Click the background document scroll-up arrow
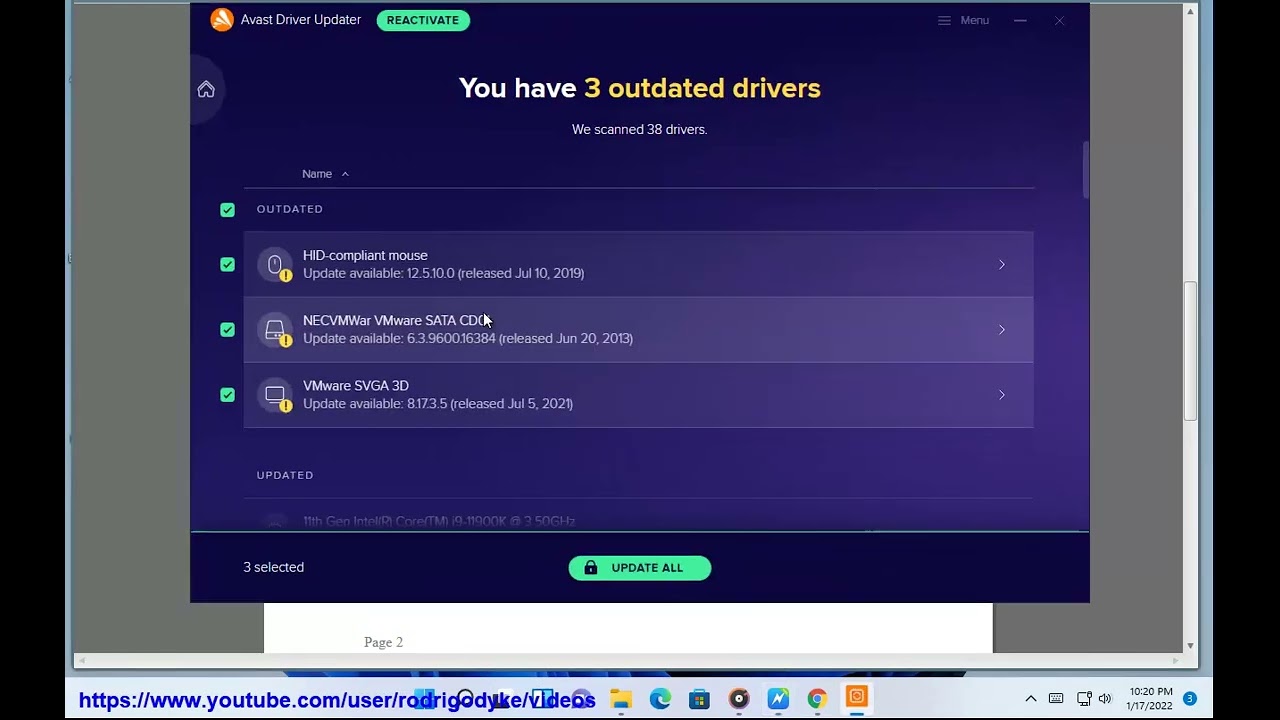 tap(1190, 11)
